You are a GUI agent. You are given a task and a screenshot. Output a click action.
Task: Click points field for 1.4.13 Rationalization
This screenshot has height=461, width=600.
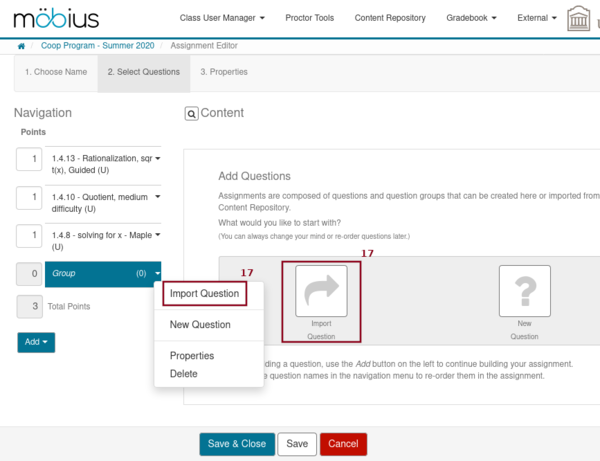(x=29, y=159)
